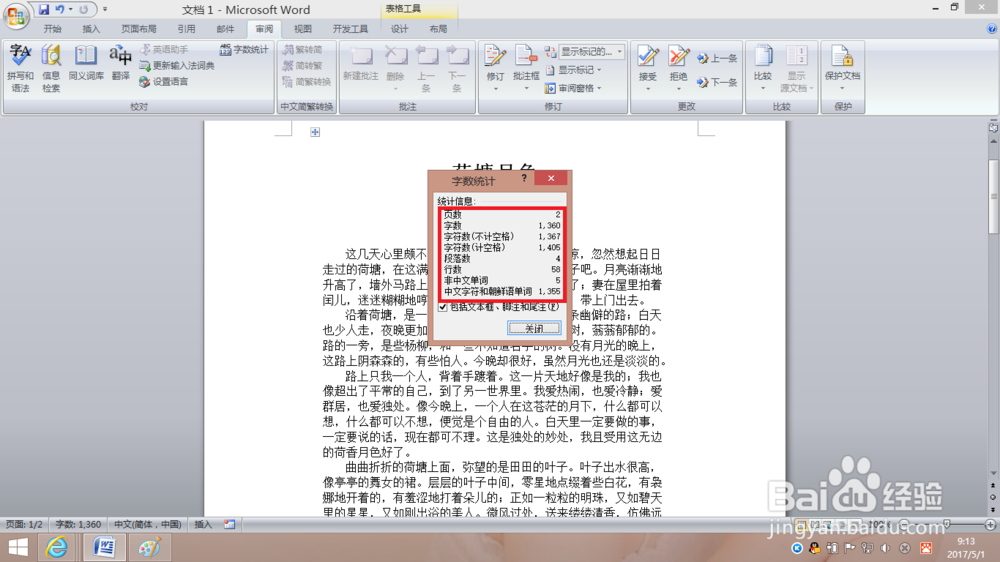Expand the Show Markup (显示标记) menu
The width and height of the screenshot is (1000, 562).
click(x=573, y=70)
